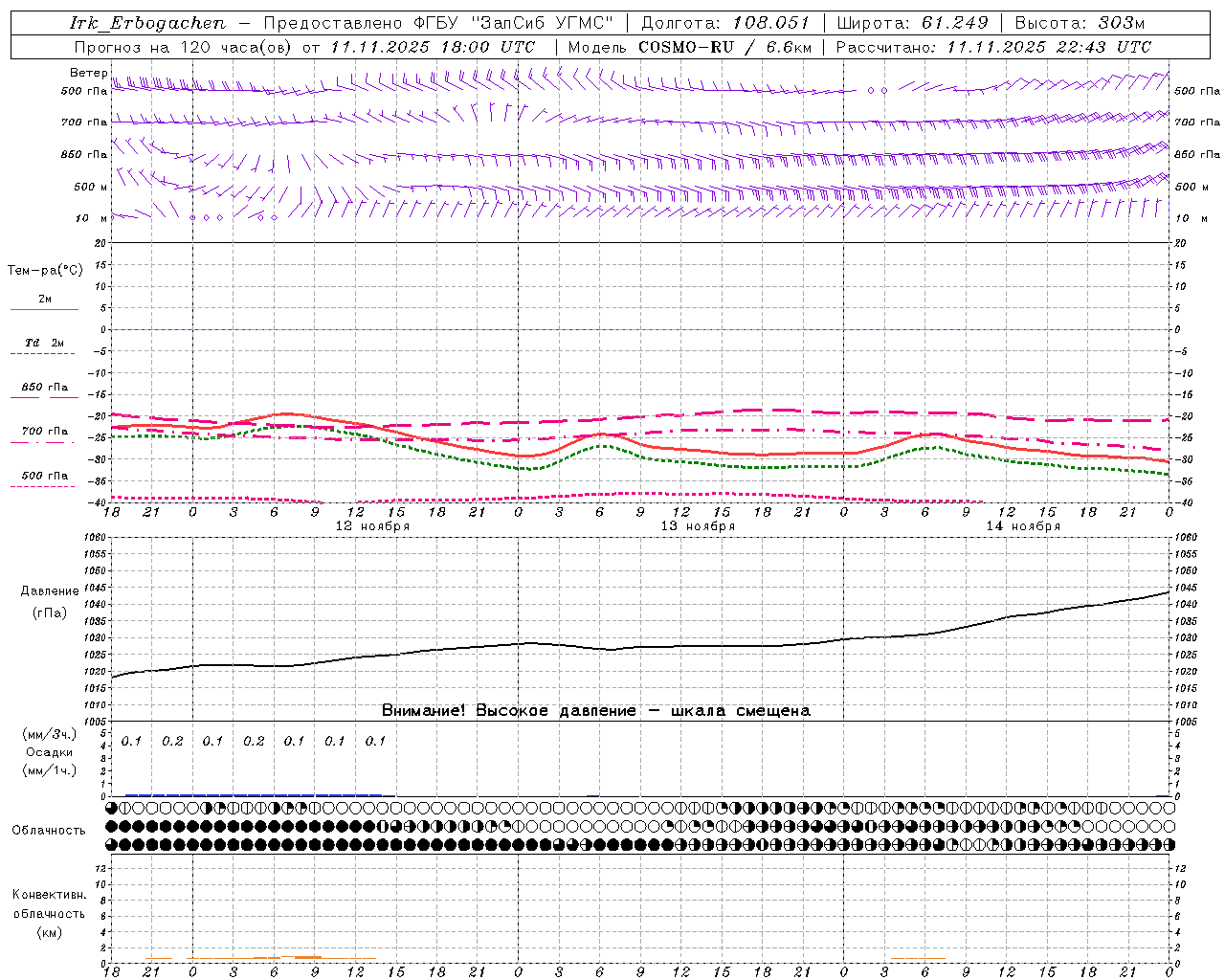The height and width of the screenshot is (980, 1225).
Task: Select the Модель COSMO-RU / 6.6км label
Action: (x=690, y=47)
